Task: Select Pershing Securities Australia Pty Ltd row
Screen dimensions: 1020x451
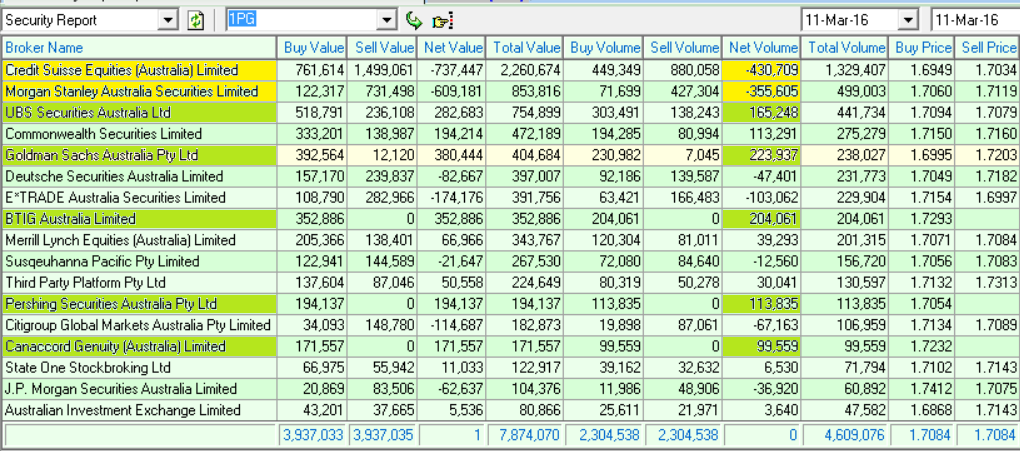Action: (510, 304)
